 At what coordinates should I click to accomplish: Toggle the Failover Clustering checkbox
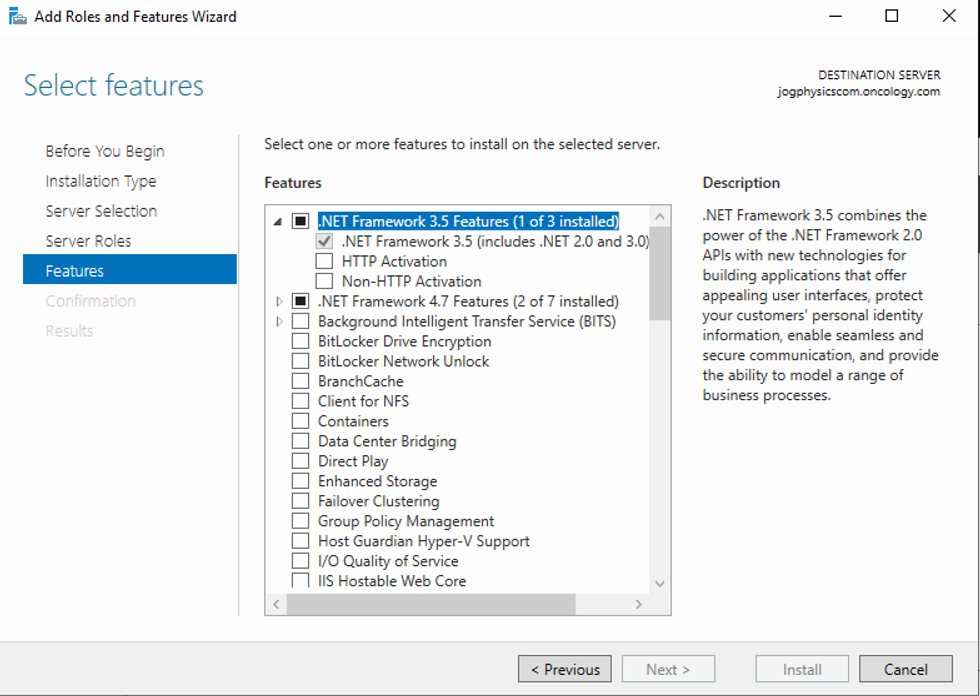click(x=300, y=501)
